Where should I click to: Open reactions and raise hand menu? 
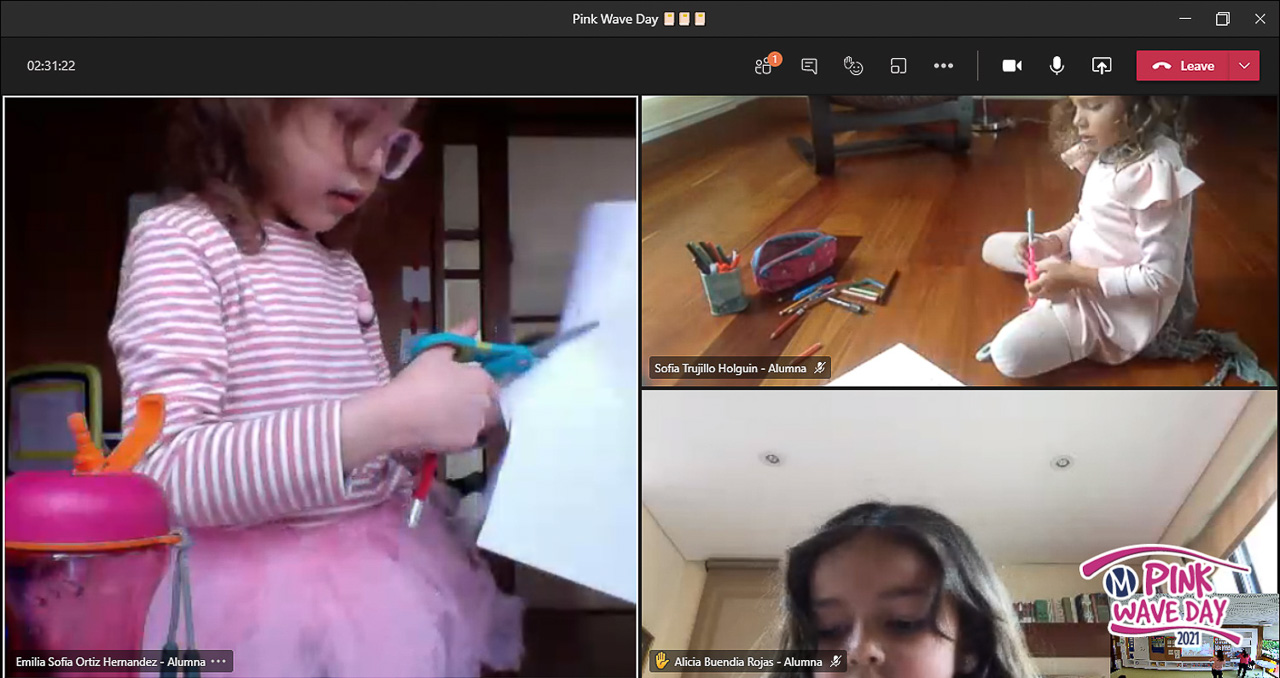coord(853,66)
